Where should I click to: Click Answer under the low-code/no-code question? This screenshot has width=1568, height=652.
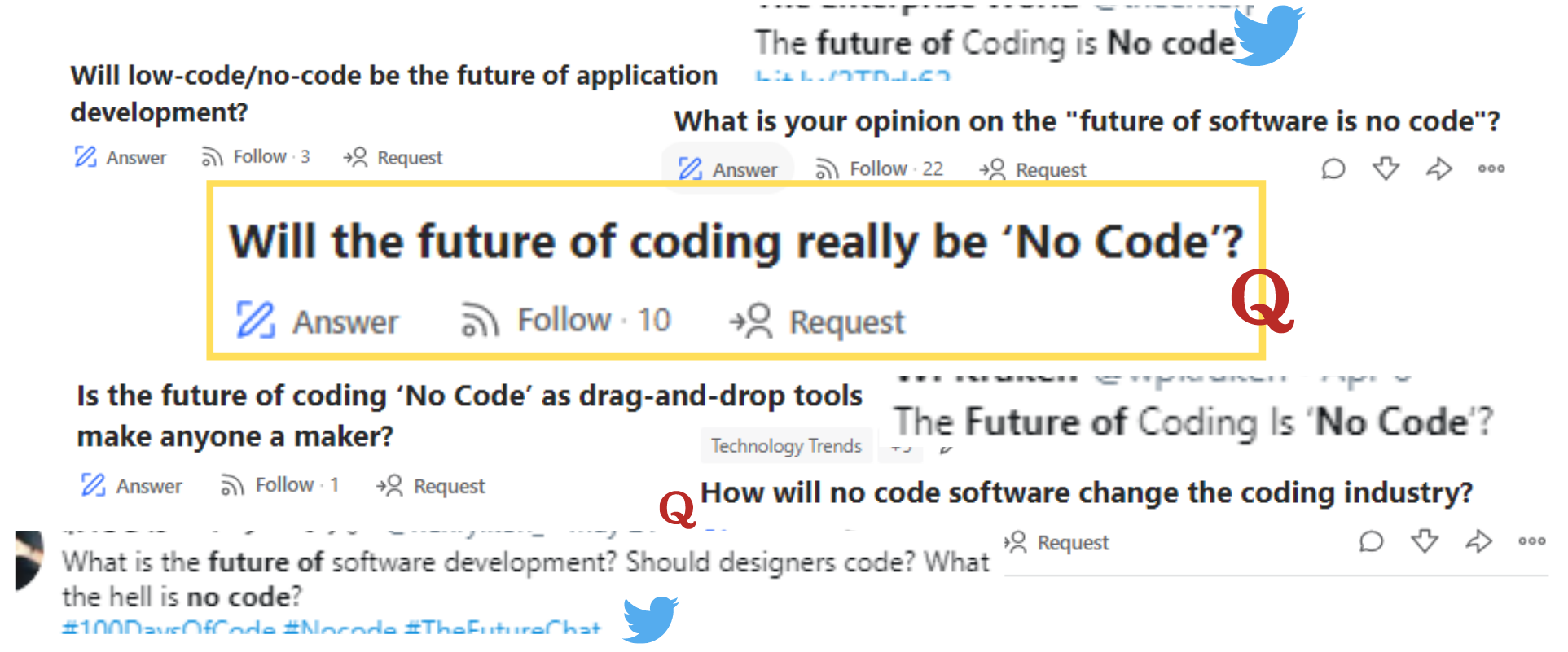120,157
